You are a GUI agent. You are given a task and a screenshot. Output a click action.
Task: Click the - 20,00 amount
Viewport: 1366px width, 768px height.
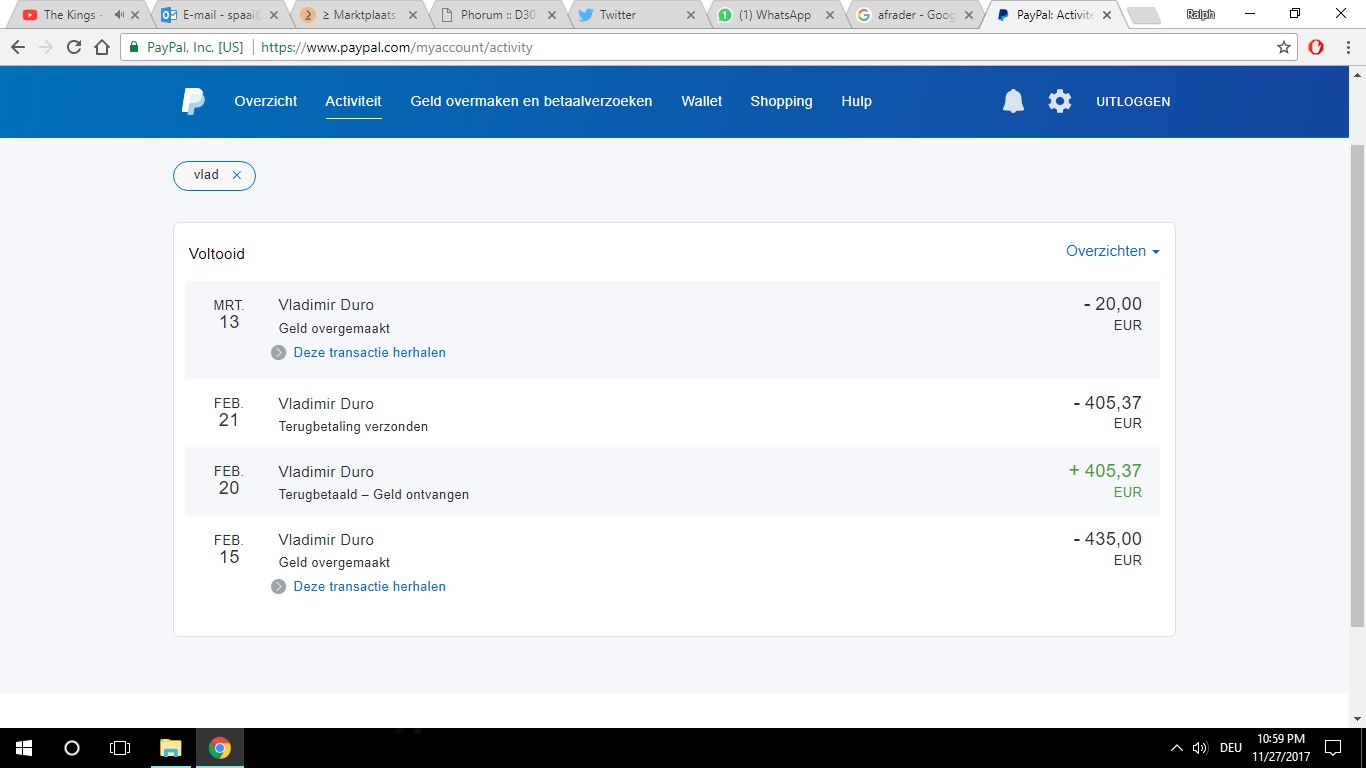click(x=1113, y=304)
